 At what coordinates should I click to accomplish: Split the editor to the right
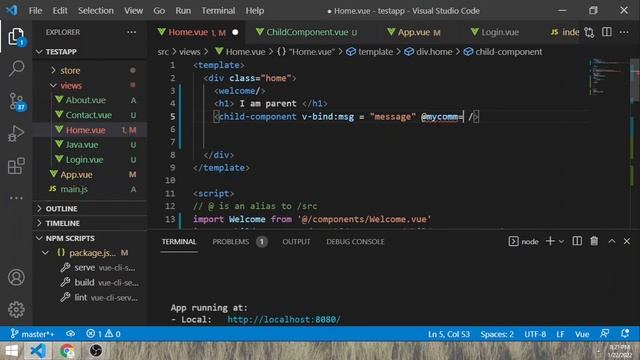coord(607,32)
